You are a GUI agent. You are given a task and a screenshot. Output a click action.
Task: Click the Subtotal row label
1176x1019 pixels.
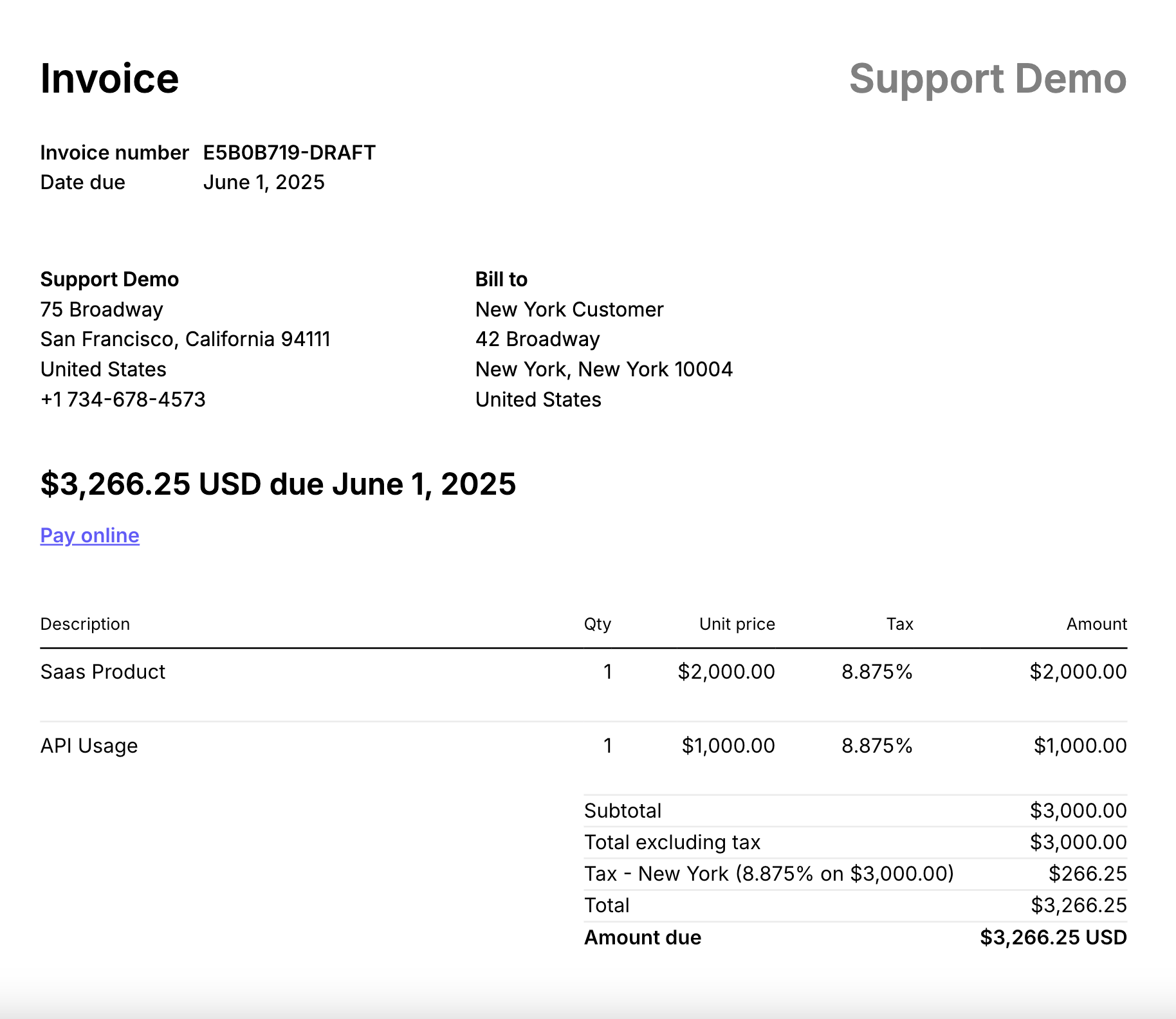[622, 811]
